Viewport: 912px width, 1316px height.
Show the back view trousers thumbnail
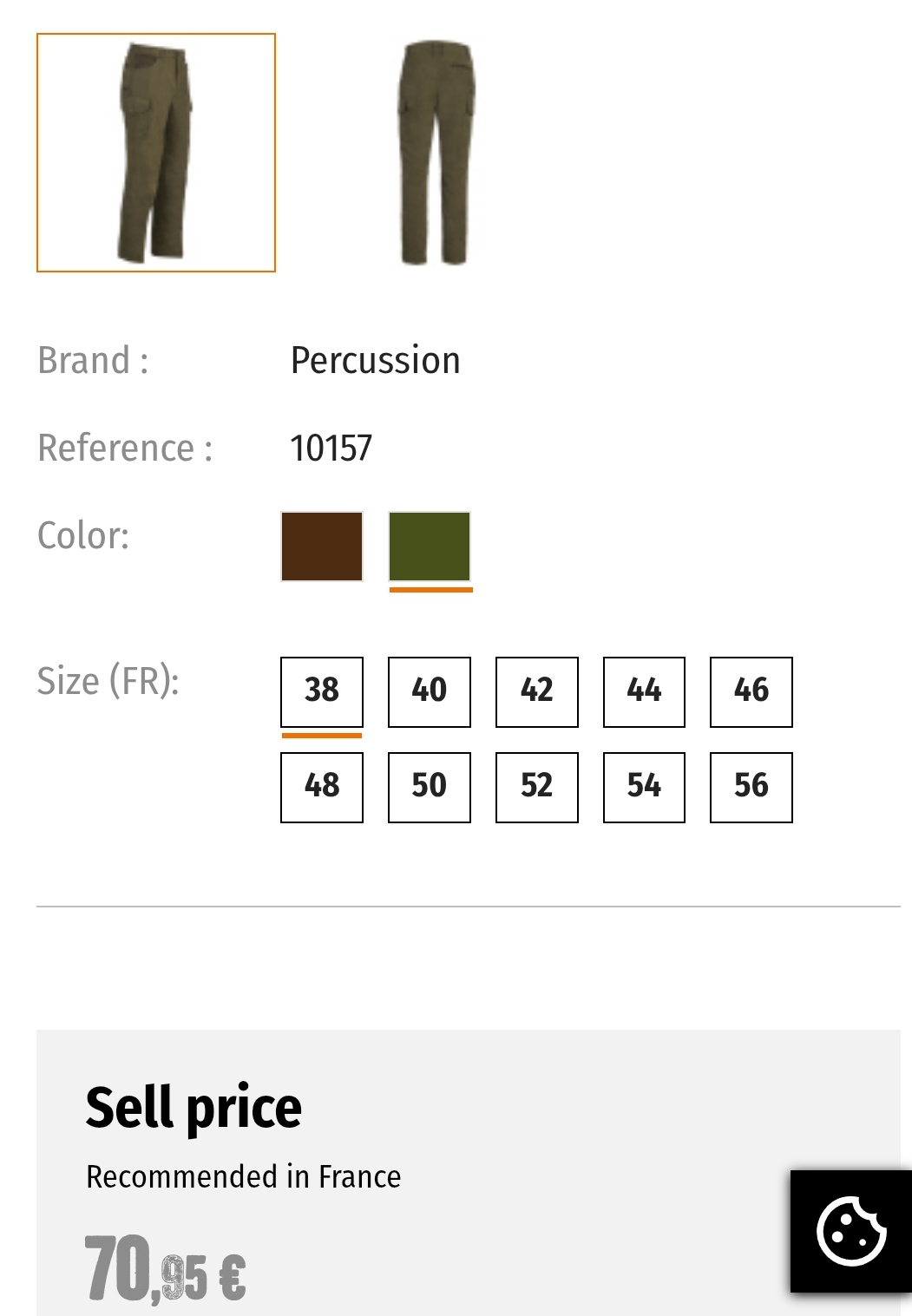pos(436,153)
